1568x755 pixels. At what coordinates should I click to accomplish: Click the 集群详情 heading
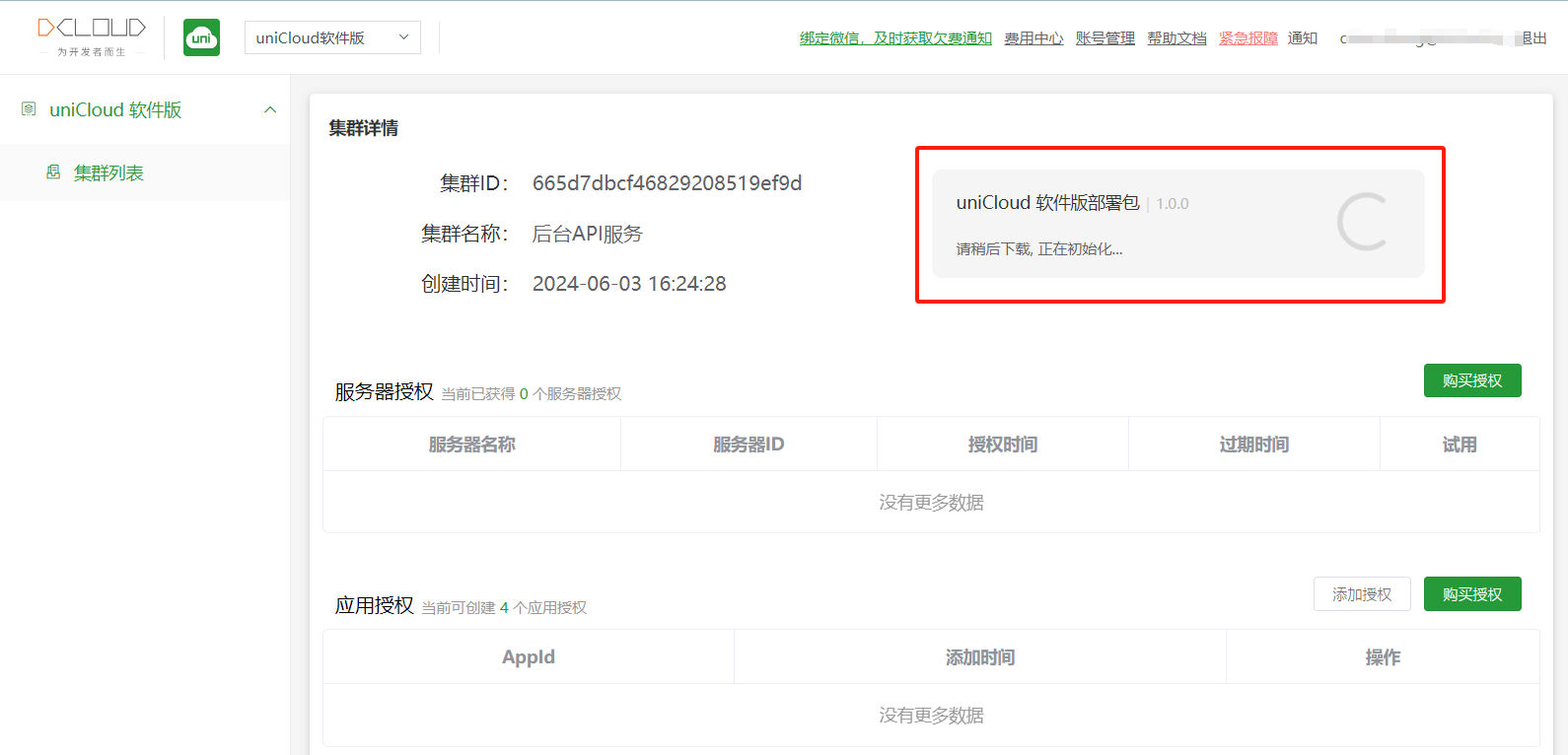pyautogui.click(x=364, y=128)
